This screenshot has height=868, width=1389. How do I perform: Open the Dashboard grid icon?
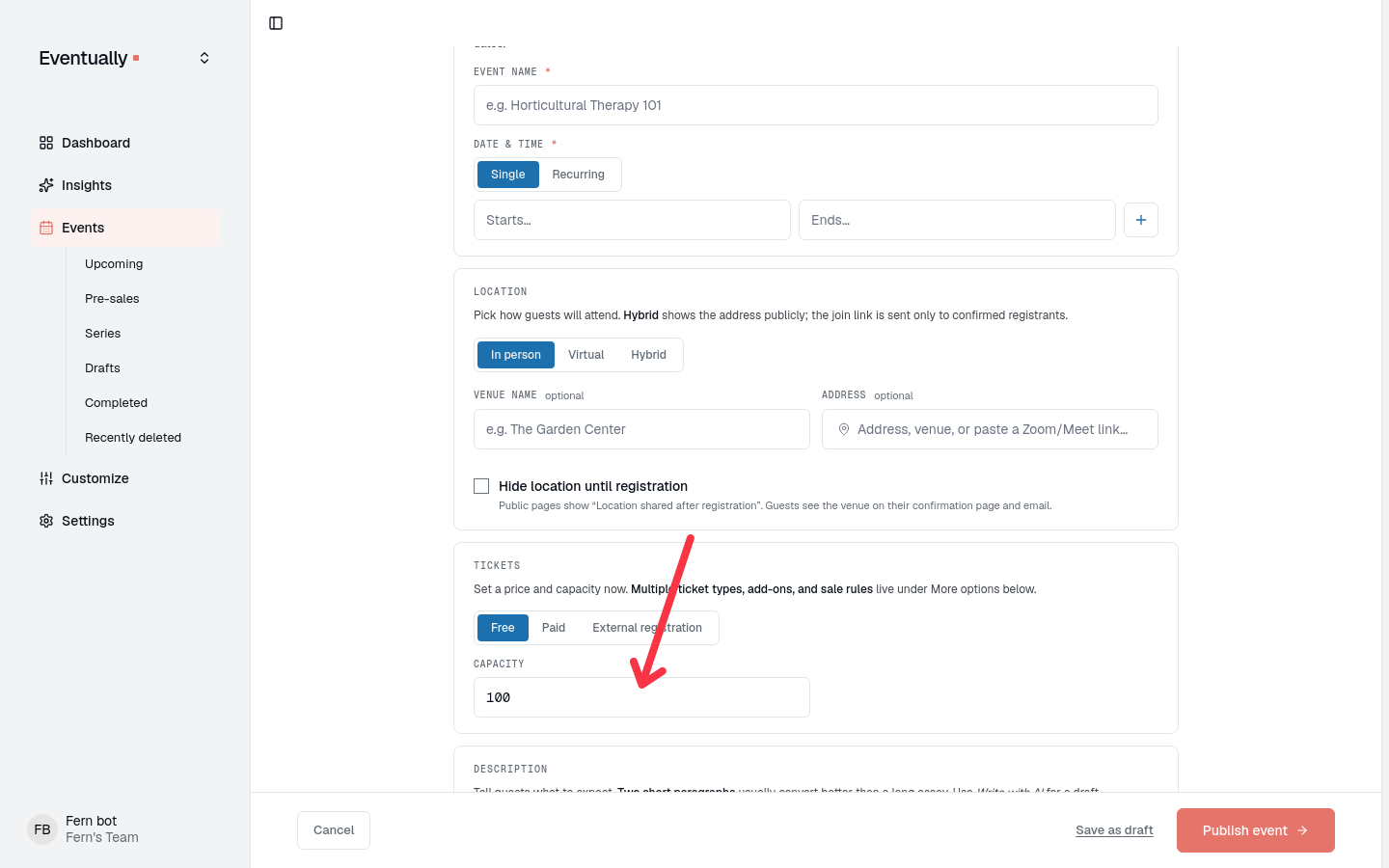coord(46,143)
